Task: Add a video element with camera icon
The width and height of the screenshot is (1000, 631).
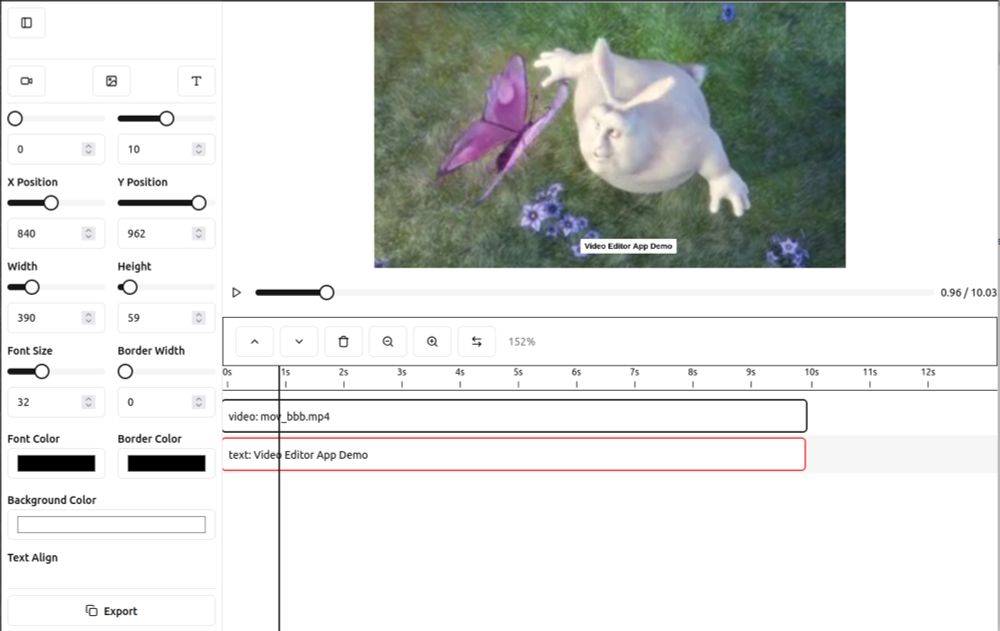Action: [26, 81]
